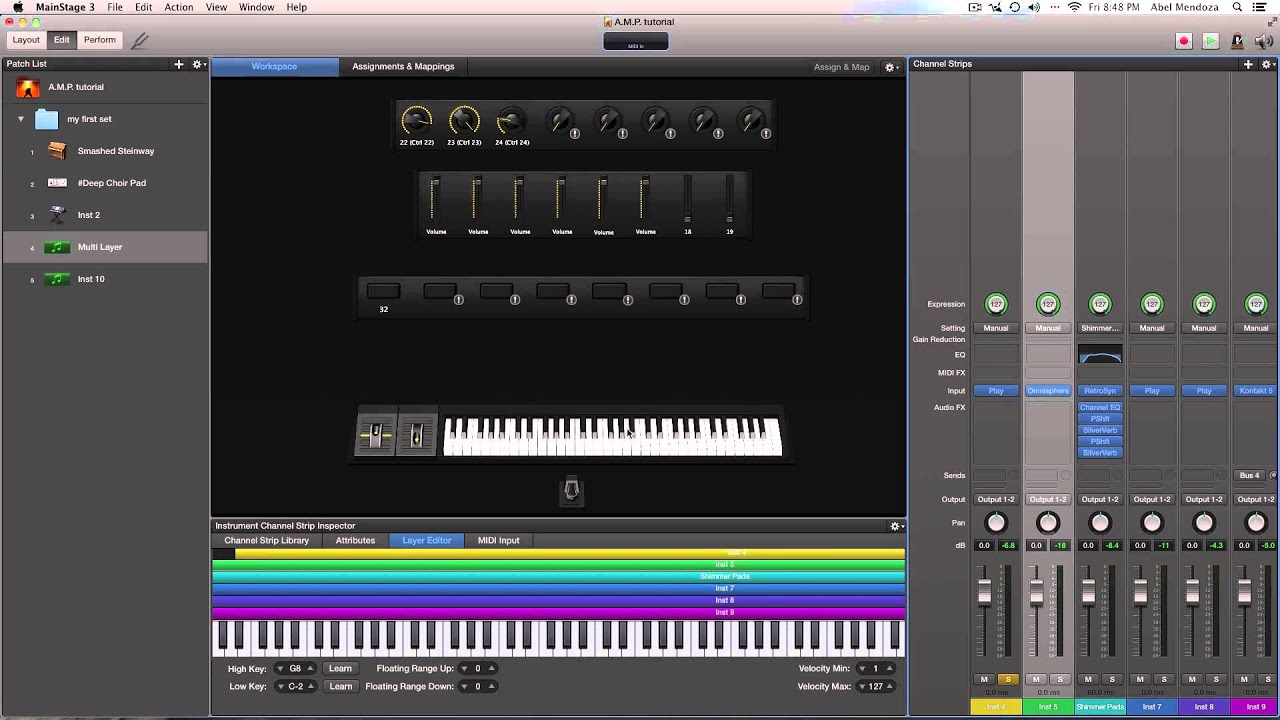Click Learn next to Low Key

click(341, 687)
